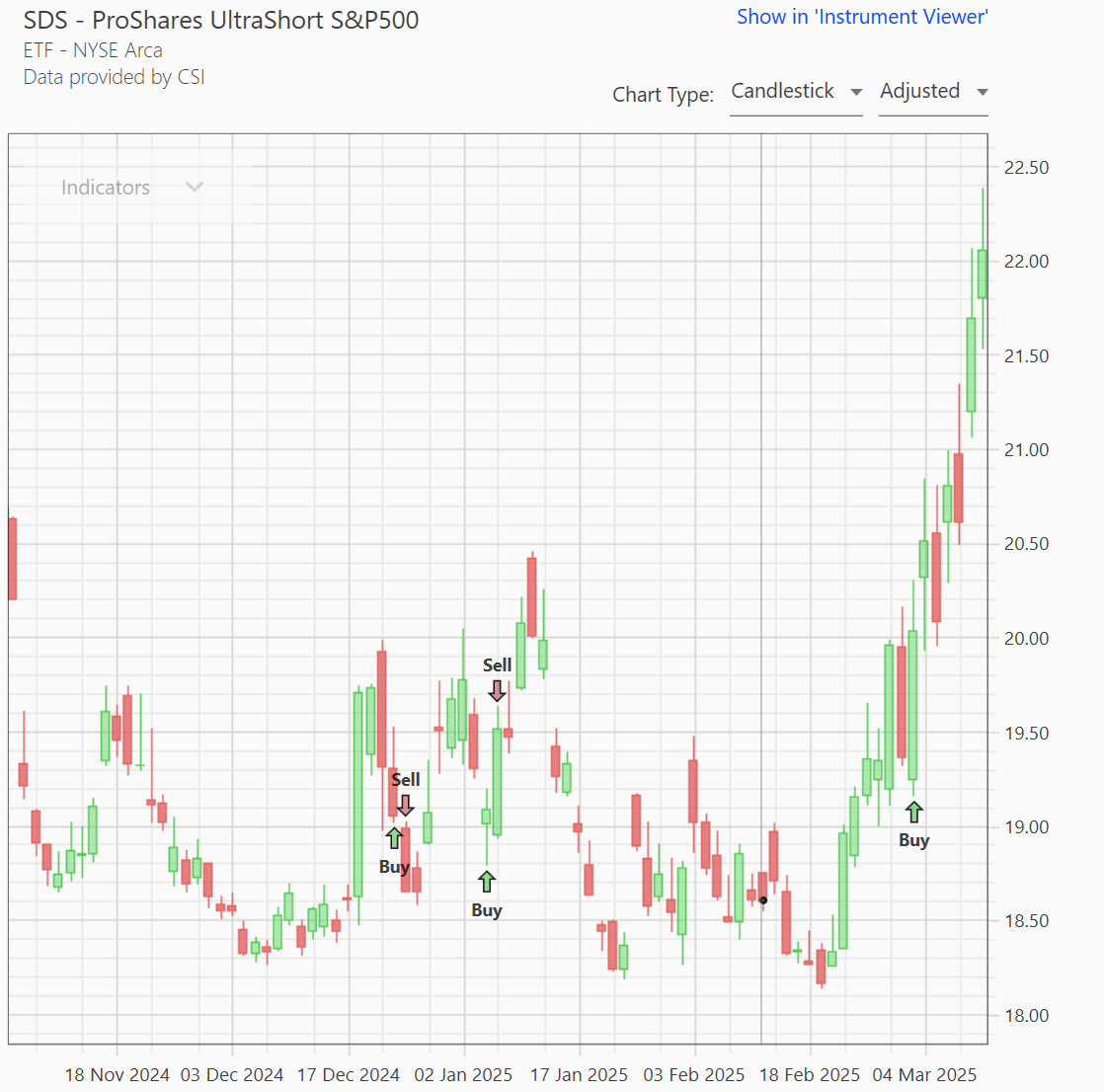
Task: Open the Chart Type Candlestick dropdown
Action: (795, 92)
